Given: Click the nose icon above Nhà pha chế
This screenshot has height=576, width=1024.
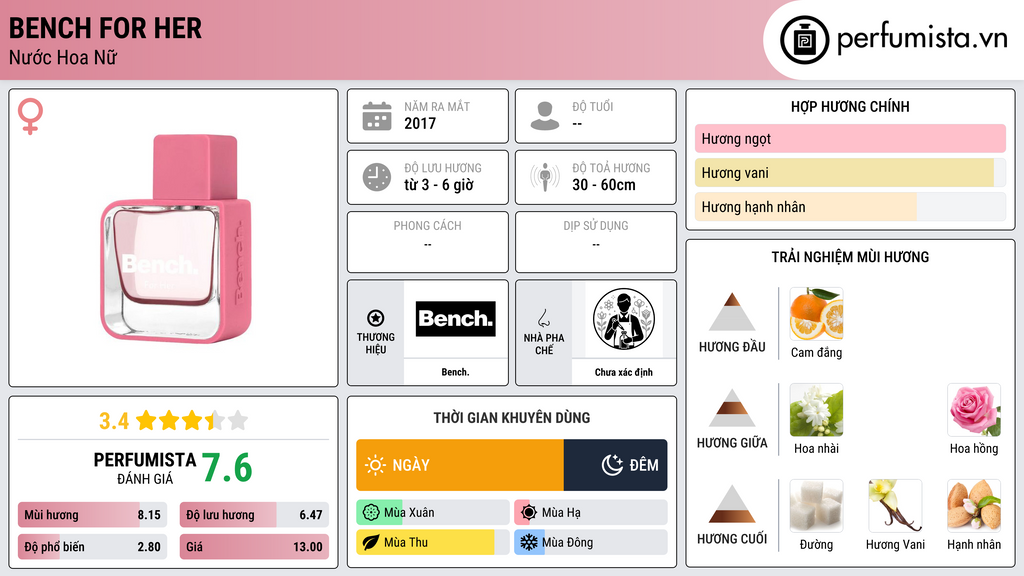Looking at the screenshot, I should point(543,318).
